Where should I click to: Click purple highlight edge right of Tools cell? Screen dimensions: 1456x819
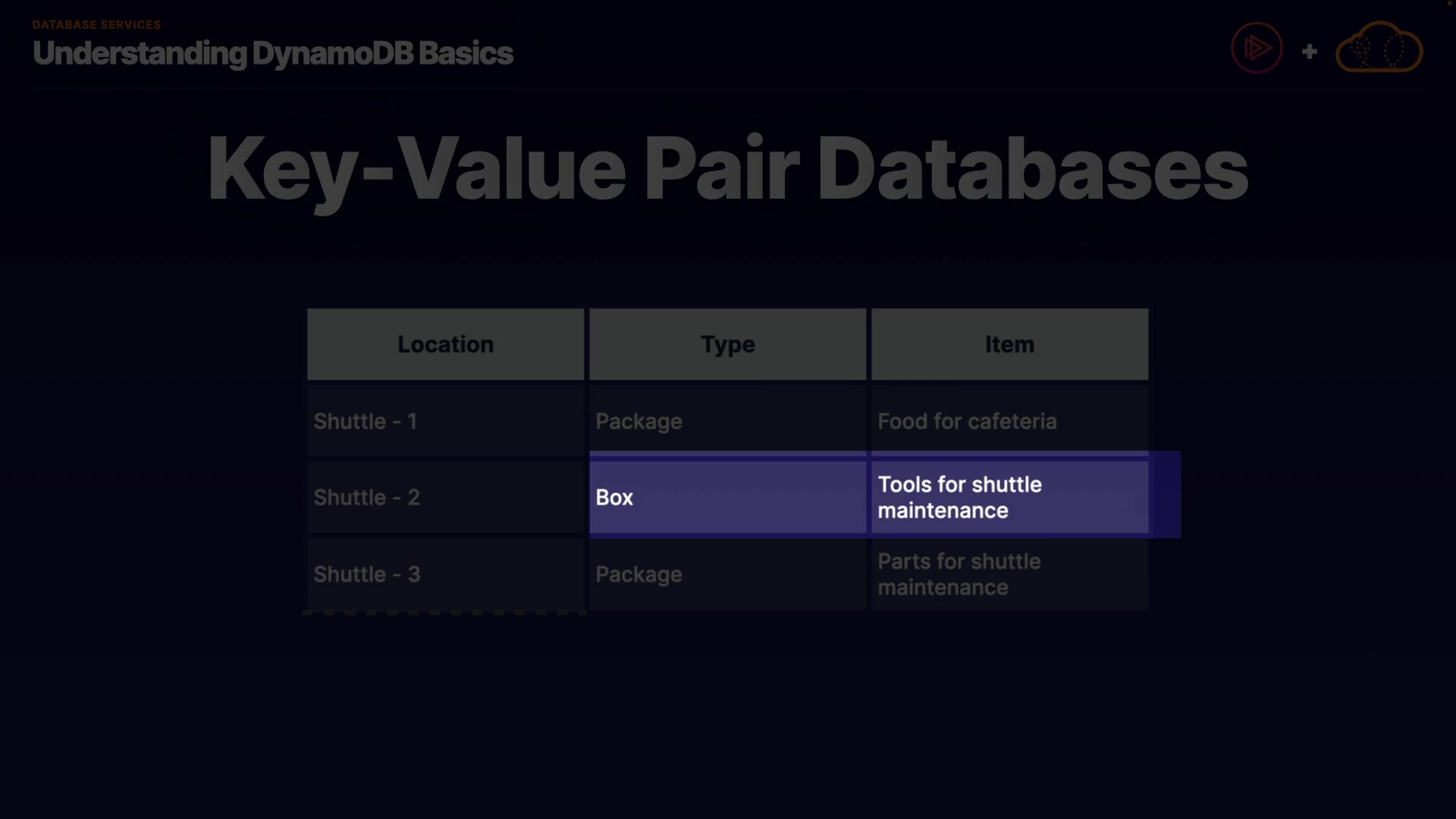pyautogui.click(x=1166, y=494)
